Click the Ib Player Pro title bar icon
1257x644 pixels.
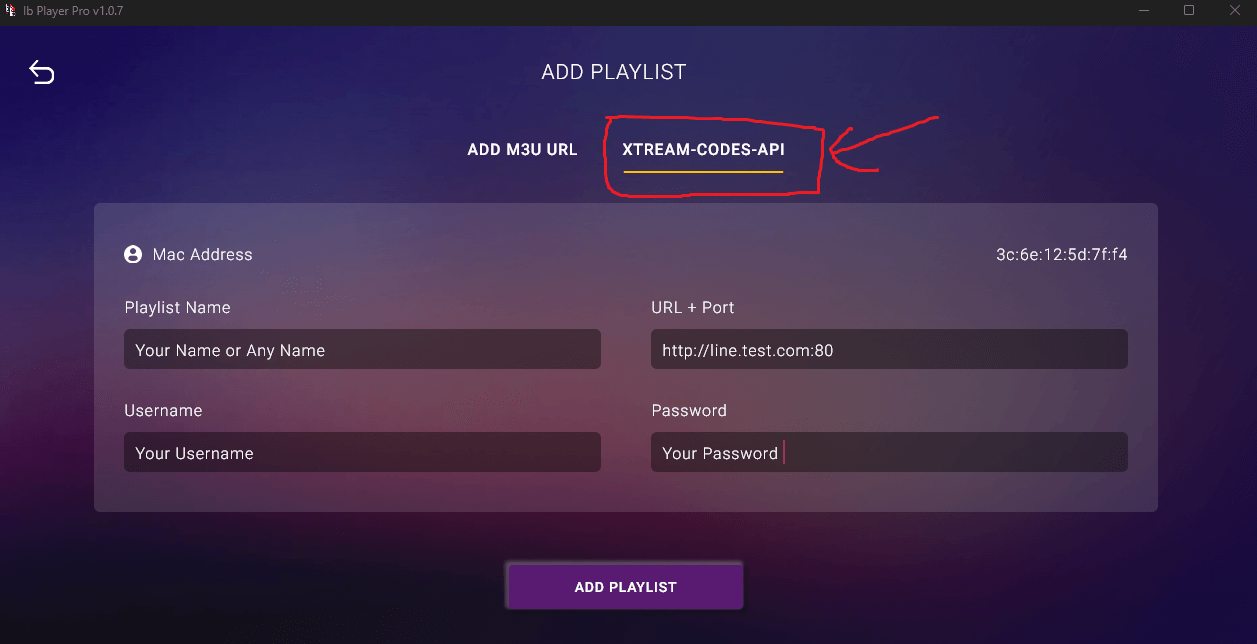(11, 11)
